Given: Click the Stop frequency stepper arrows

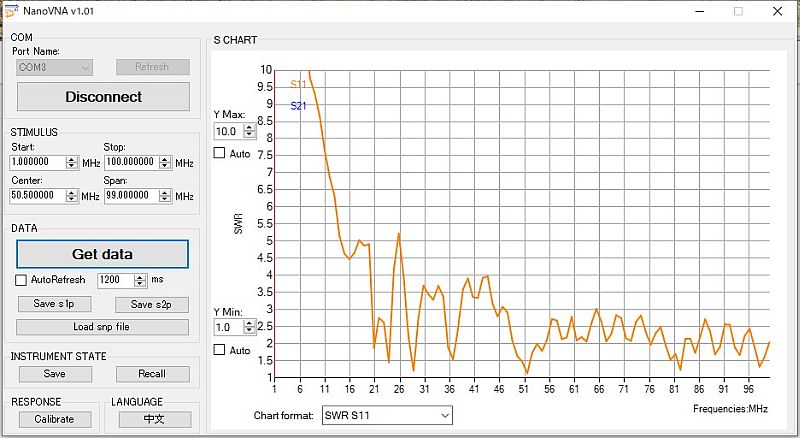Looking at the screenshot, I should tap(165, 162).
